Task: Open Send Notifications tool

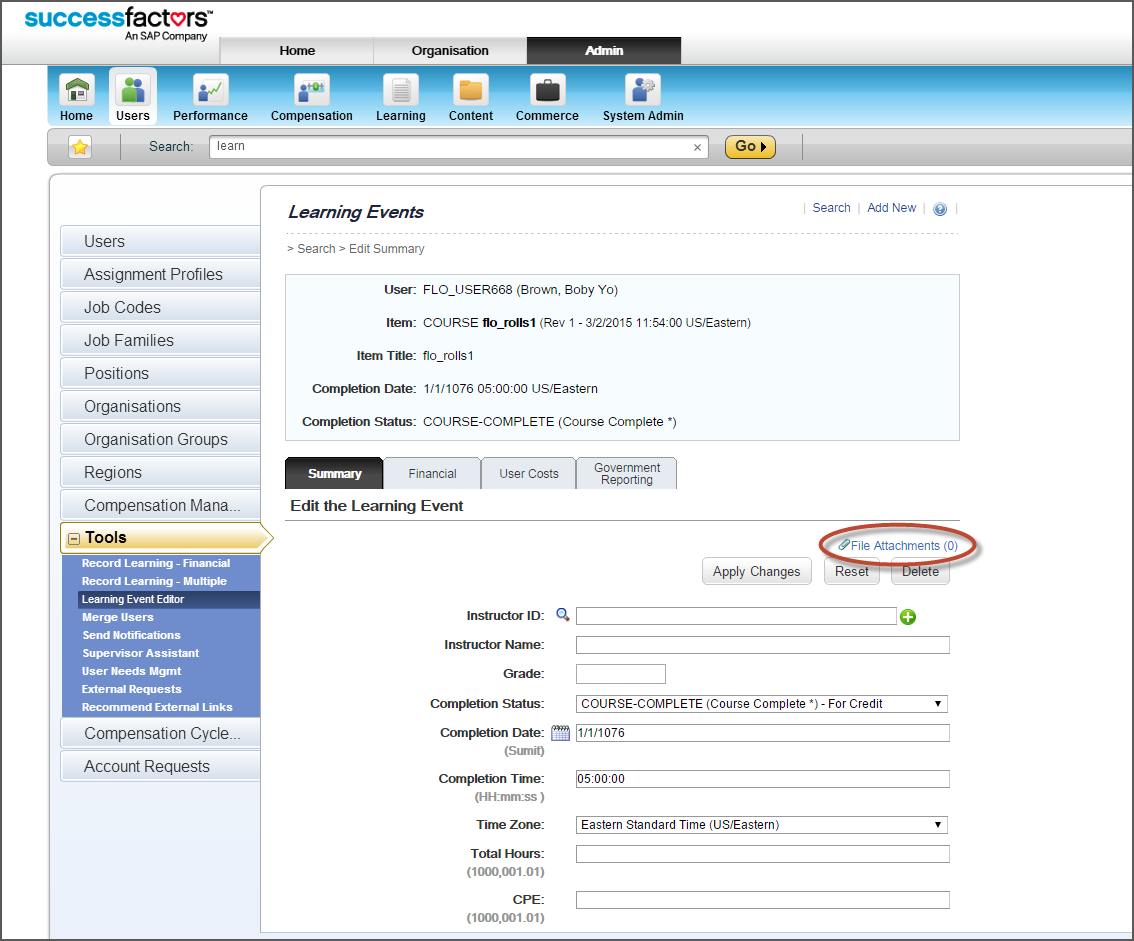Action: coord(131,635)
